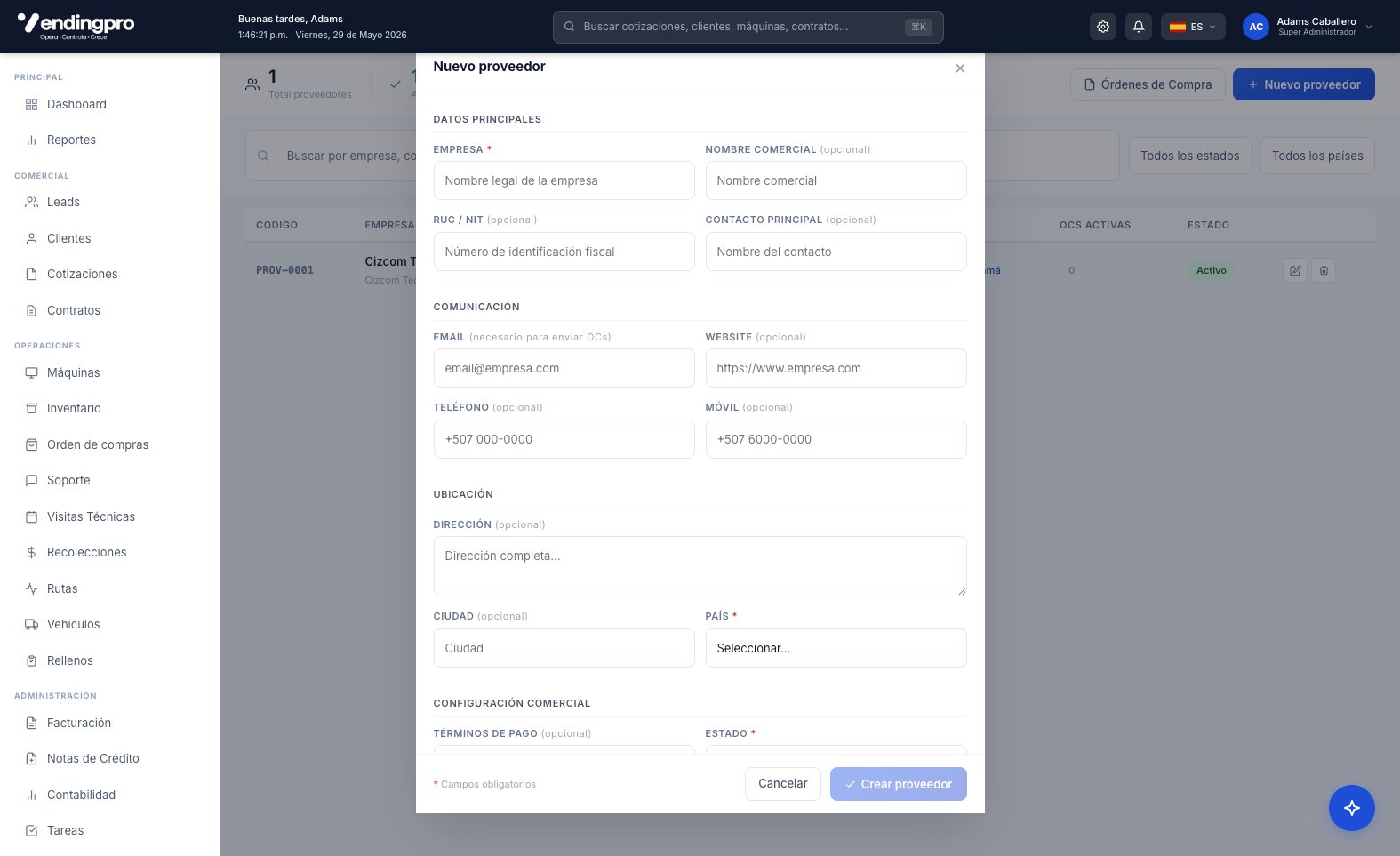Click the AC user avatar

(x=1255, y=27)
